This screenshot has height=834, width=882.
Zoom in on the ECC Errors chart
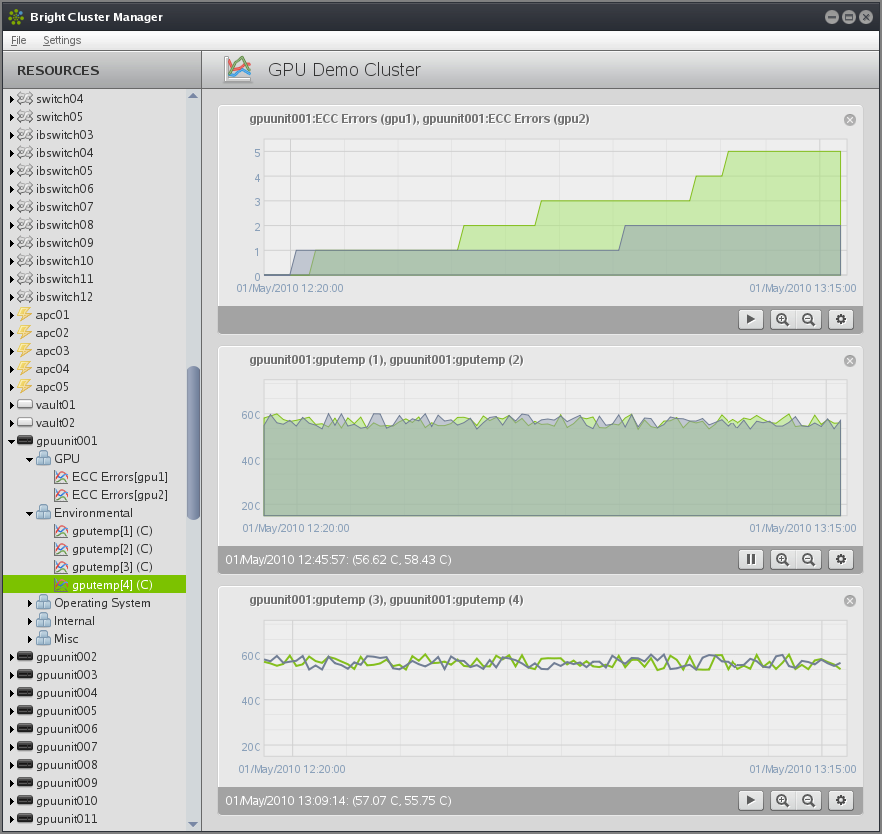tap(782, 319)
